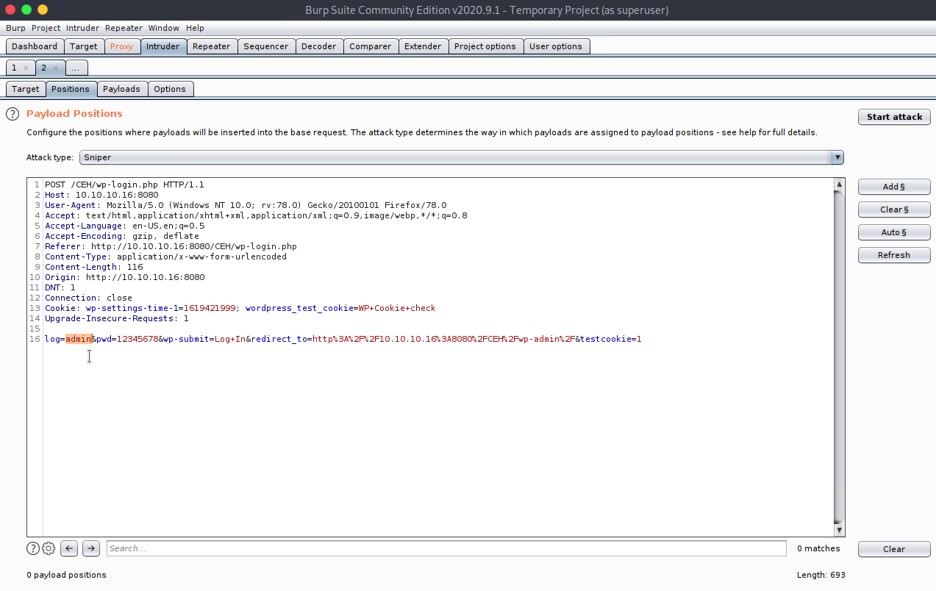Click the Start attack button
Screen dimensions: 936x591
coord(894,117)
